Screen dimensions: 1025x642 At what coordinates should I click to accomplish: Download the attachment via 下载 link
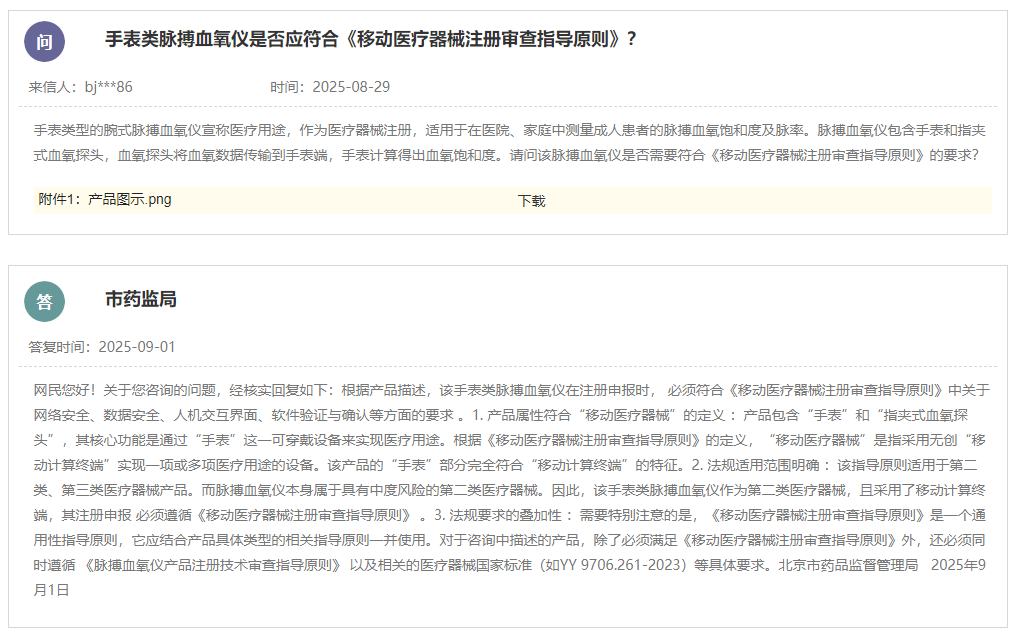click(531, 200)
